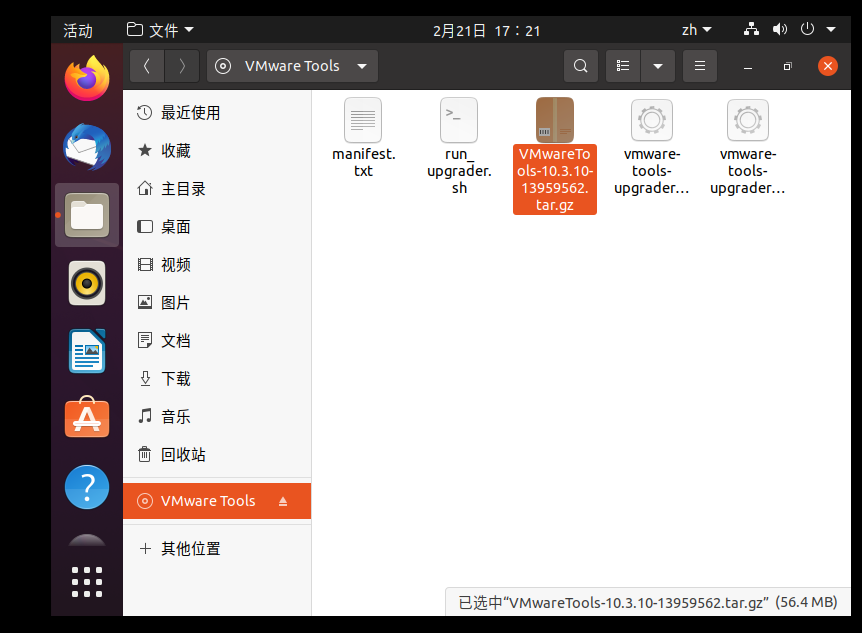Open 回收站 trash

pyautogui.click(x=217, y=454)
